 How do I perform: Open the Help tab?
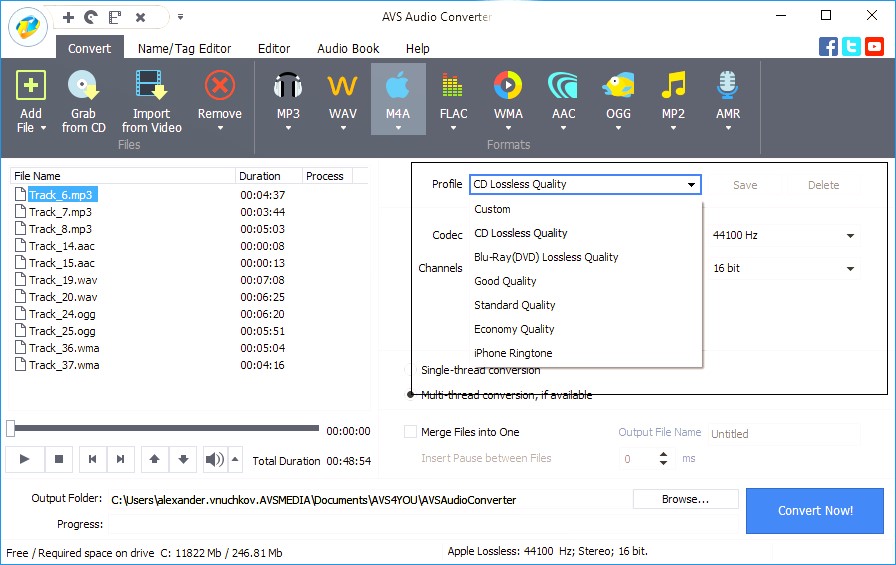coord(417,49)
